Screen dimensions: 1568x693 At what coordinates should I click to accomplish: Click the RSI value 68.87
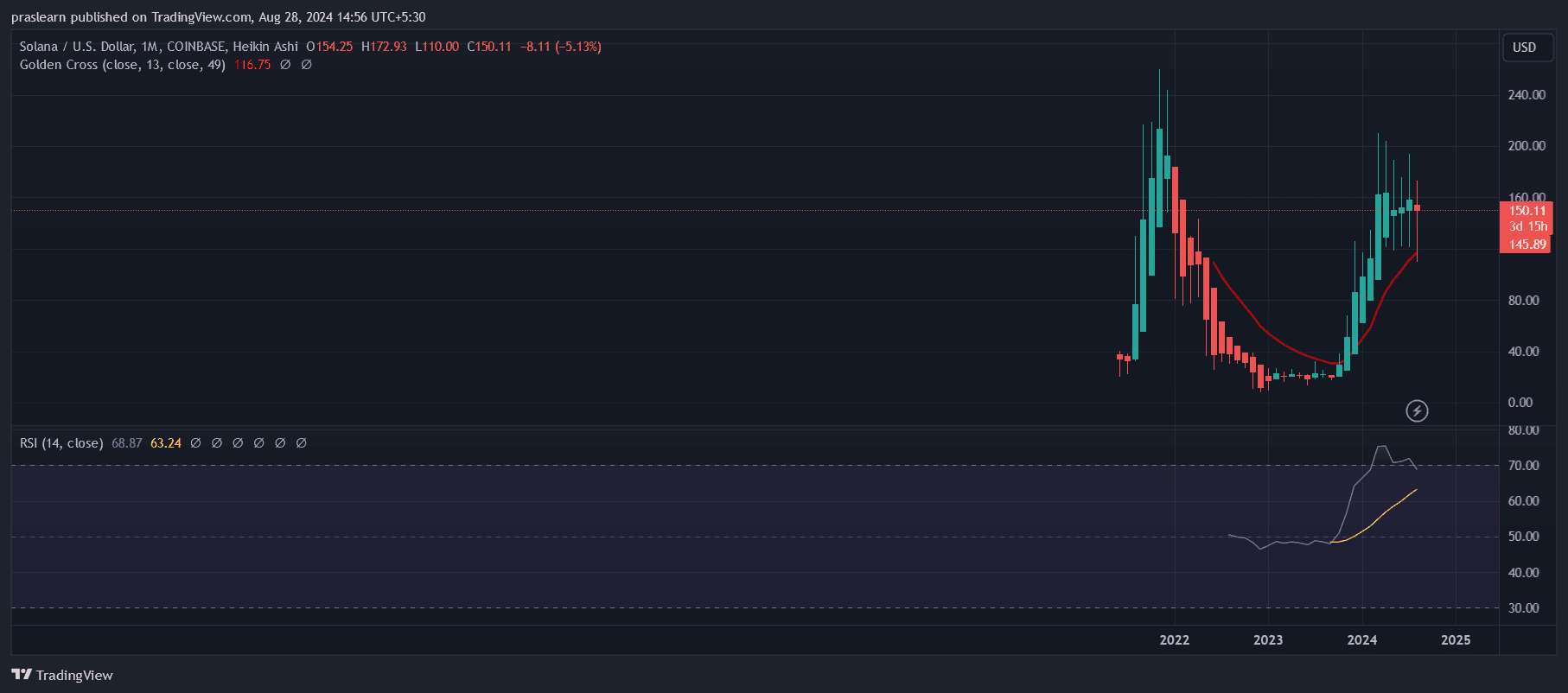coord(127,443)
